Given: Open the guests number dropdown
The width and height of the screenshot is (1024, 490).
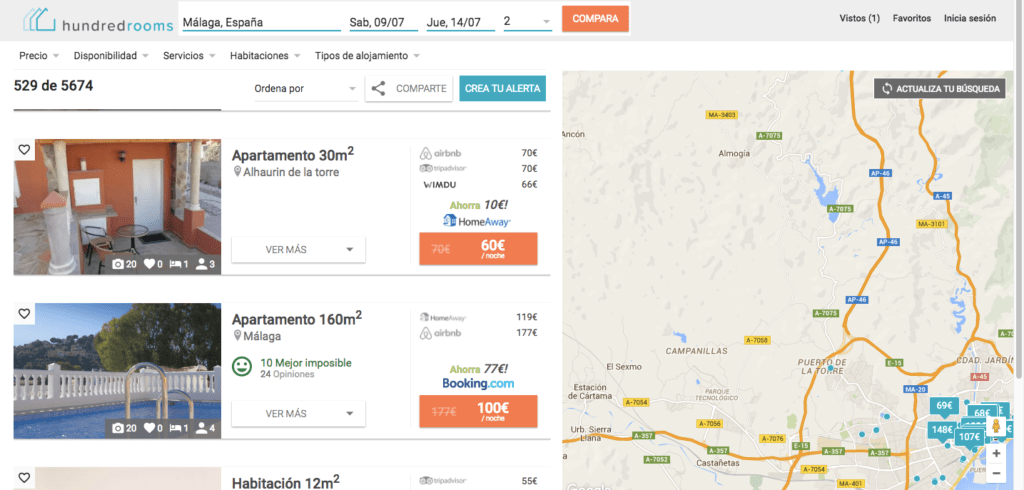Looking at the screenshot, I should coord(528,22).
